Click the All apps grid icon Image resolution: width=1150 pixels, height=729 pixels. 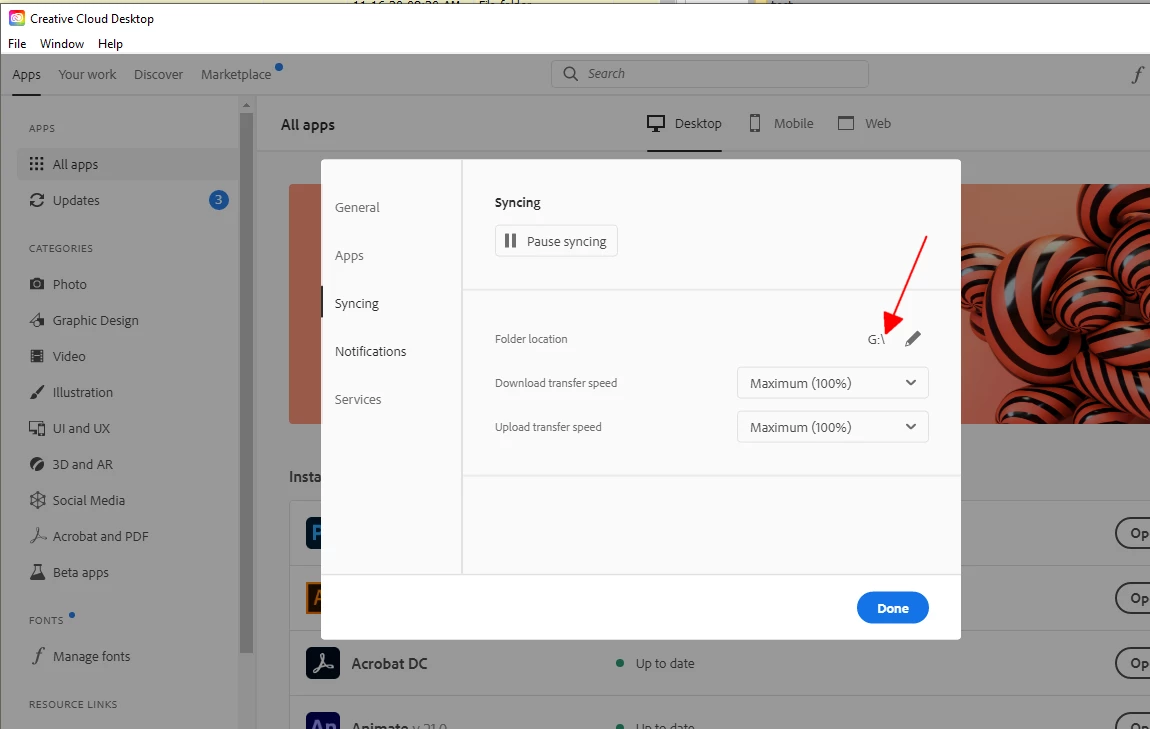[36, 164]
